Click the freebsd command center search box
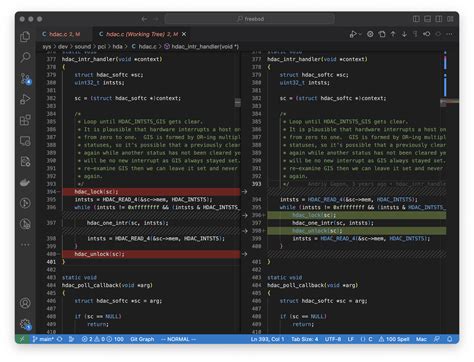474x362 pixels. [250, 19]
